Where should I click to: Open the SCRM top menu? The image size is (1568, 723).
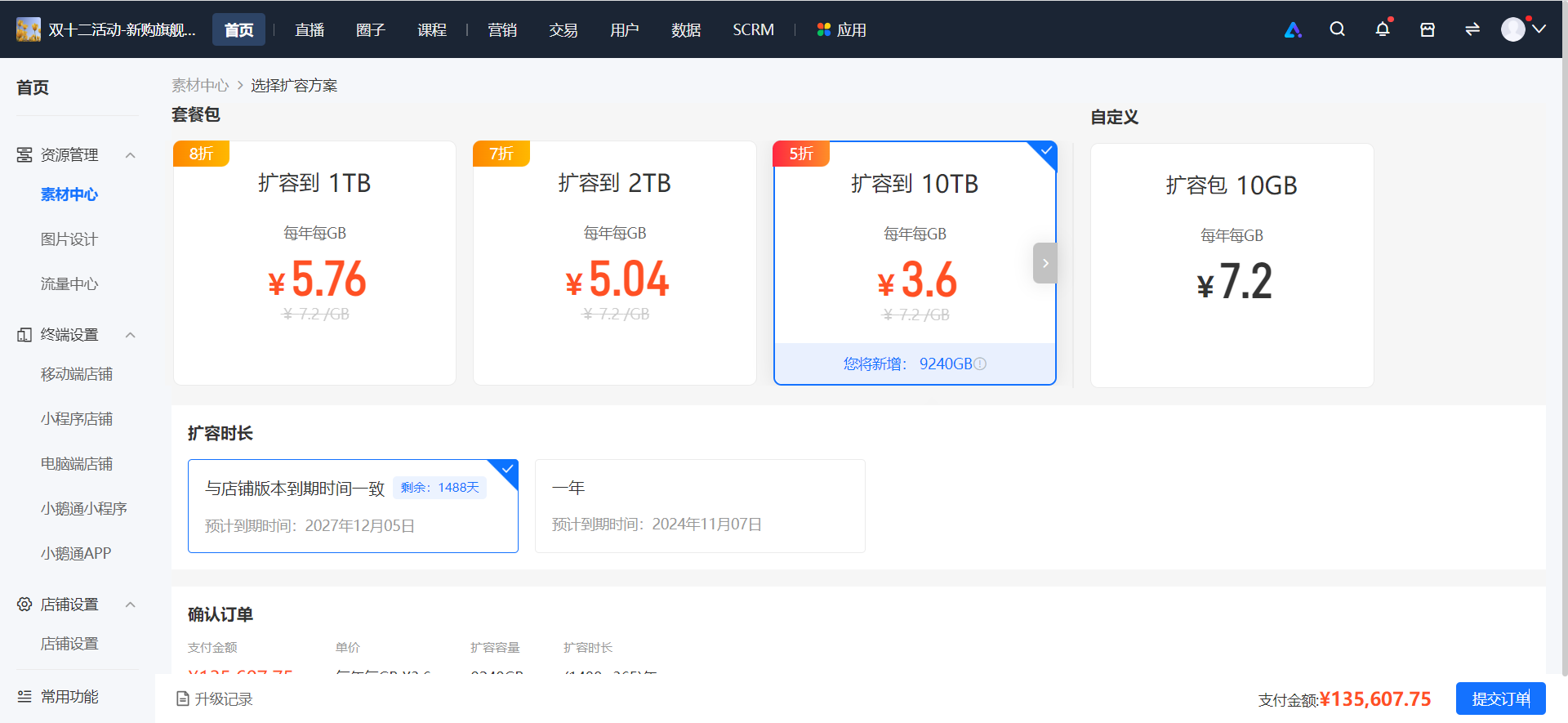753,30
